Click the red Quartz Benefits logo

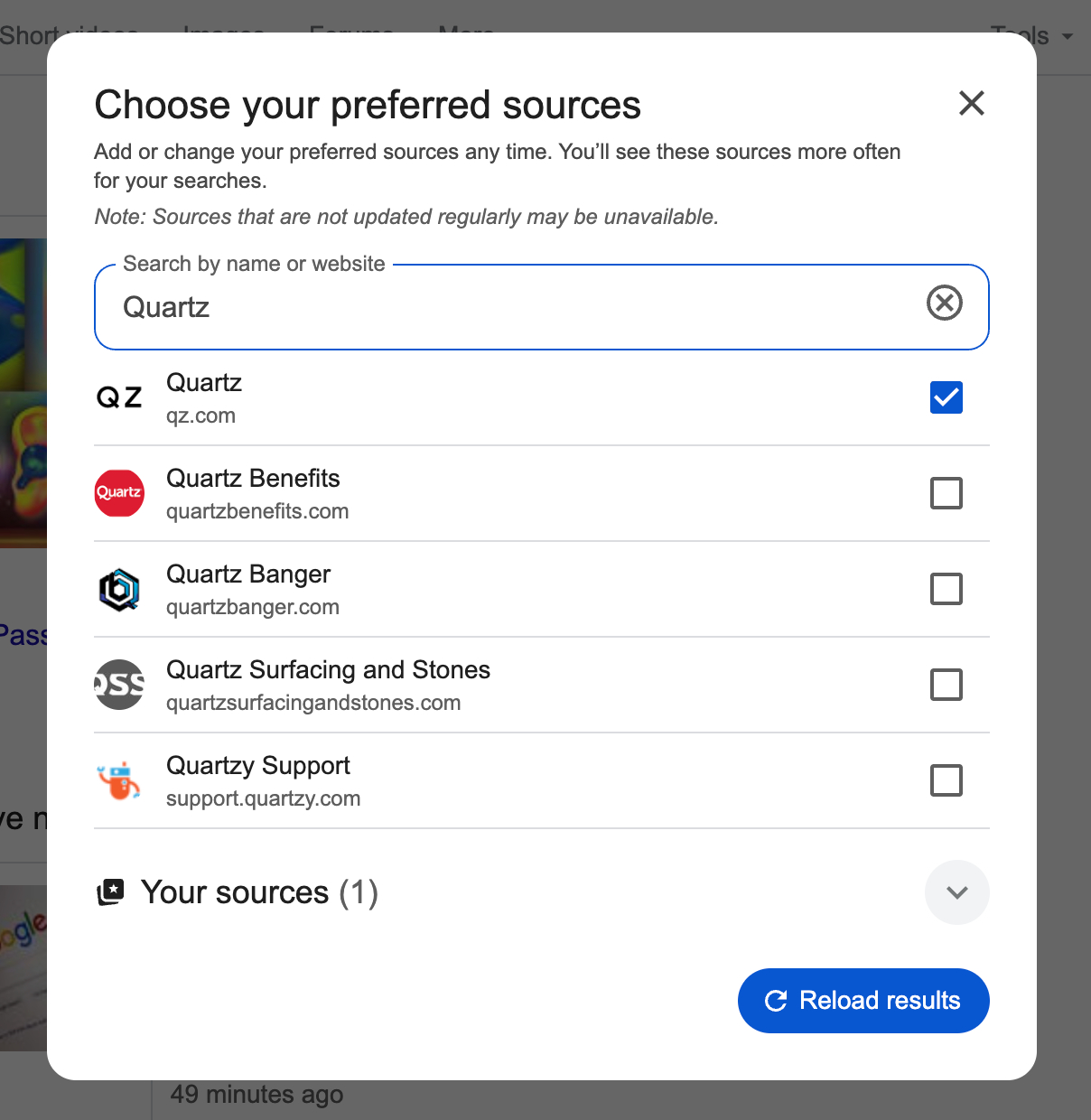point(119,493)
